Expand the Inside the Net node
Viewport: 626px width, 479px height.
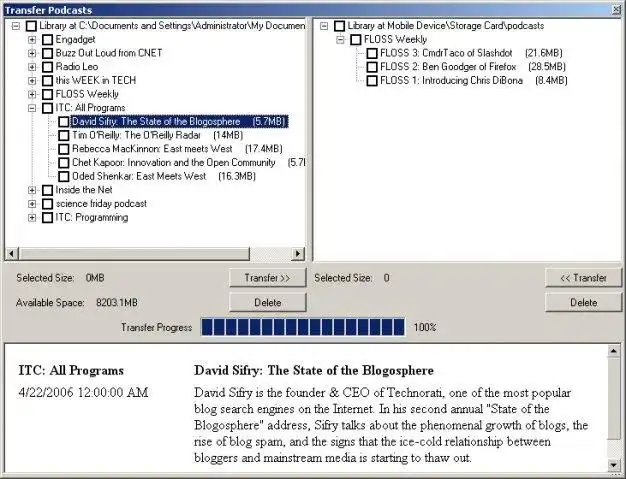coord(32,190)
